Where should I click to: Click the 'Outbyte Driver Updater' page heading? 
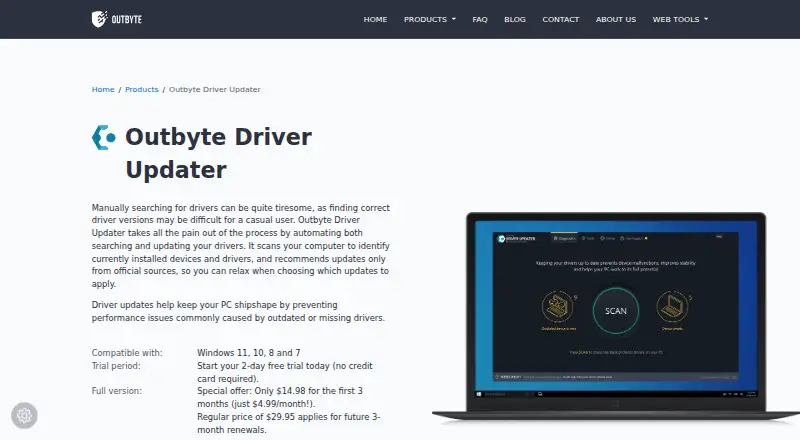click(218, 153)
